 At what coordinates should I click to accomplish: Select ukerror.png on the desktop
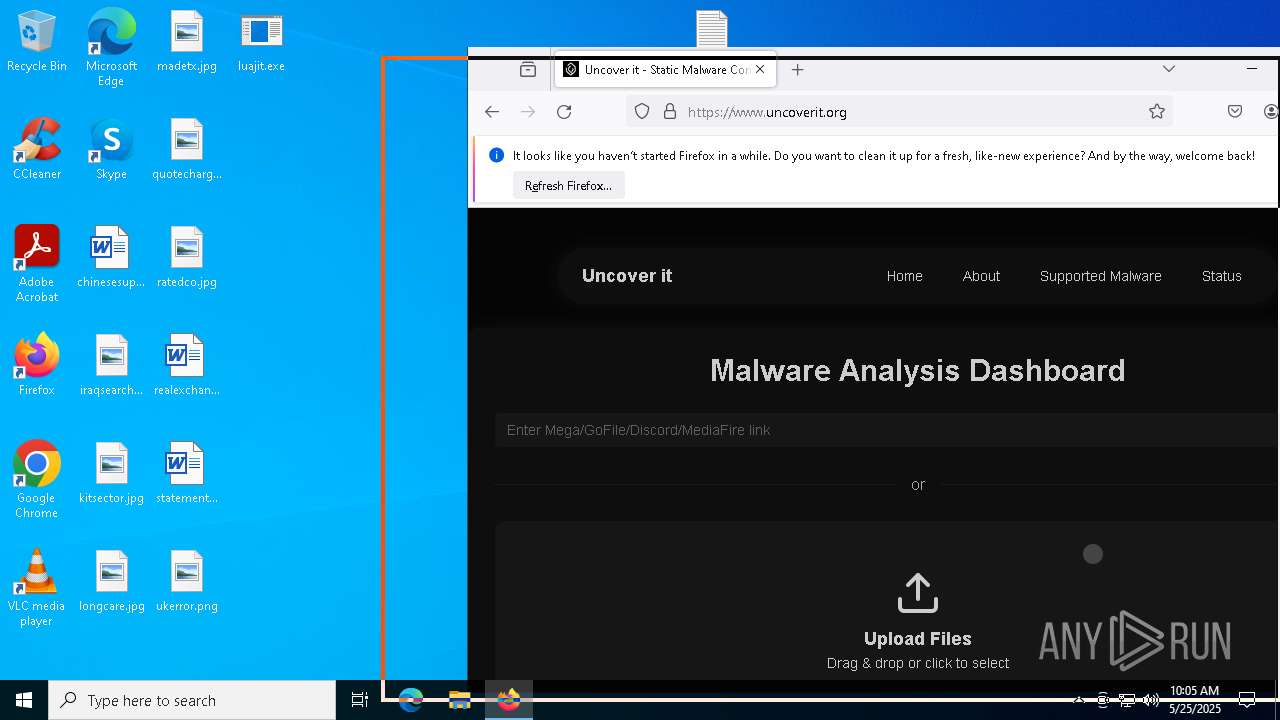[x=187, y=582]
